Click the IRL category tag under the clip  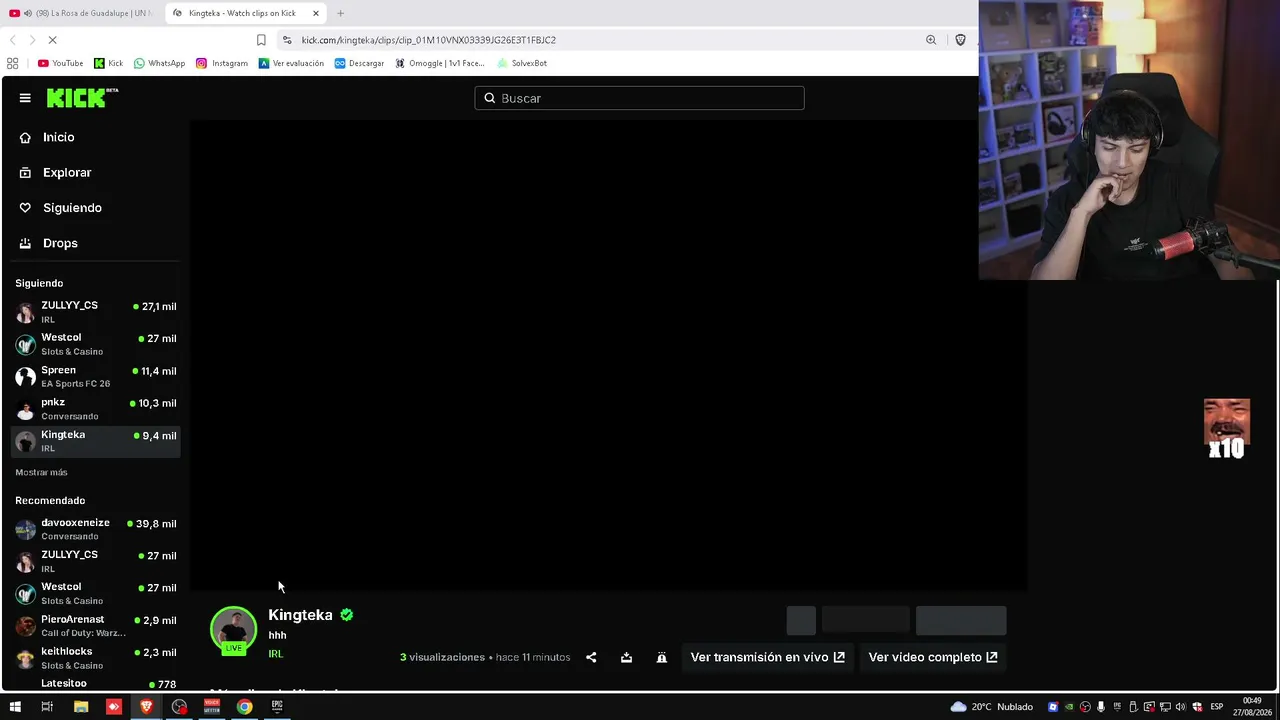coord(275,654)
